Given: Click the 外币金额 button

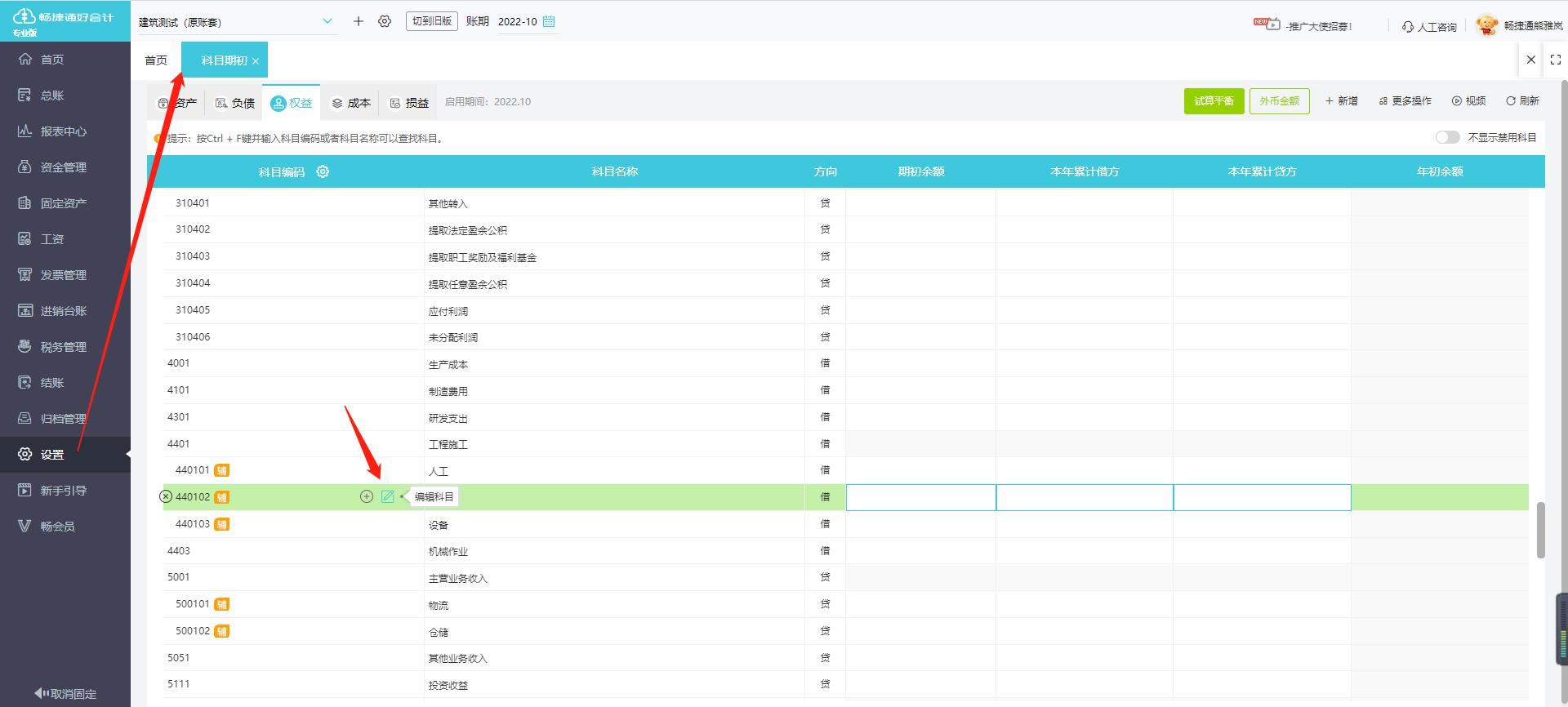Looking at the screenshot, I should pyautogui.click(x=1279, y=101).
